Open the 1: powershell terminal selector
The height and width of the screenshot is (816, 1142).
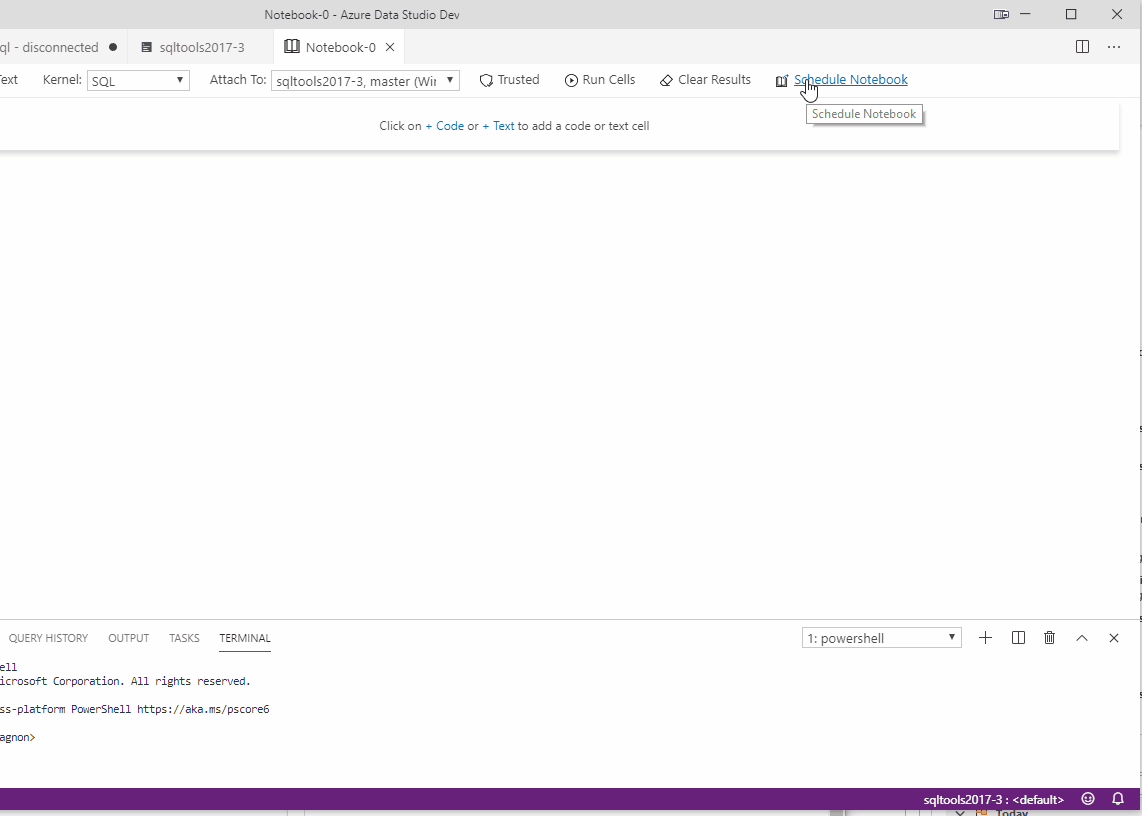(880, 637)
